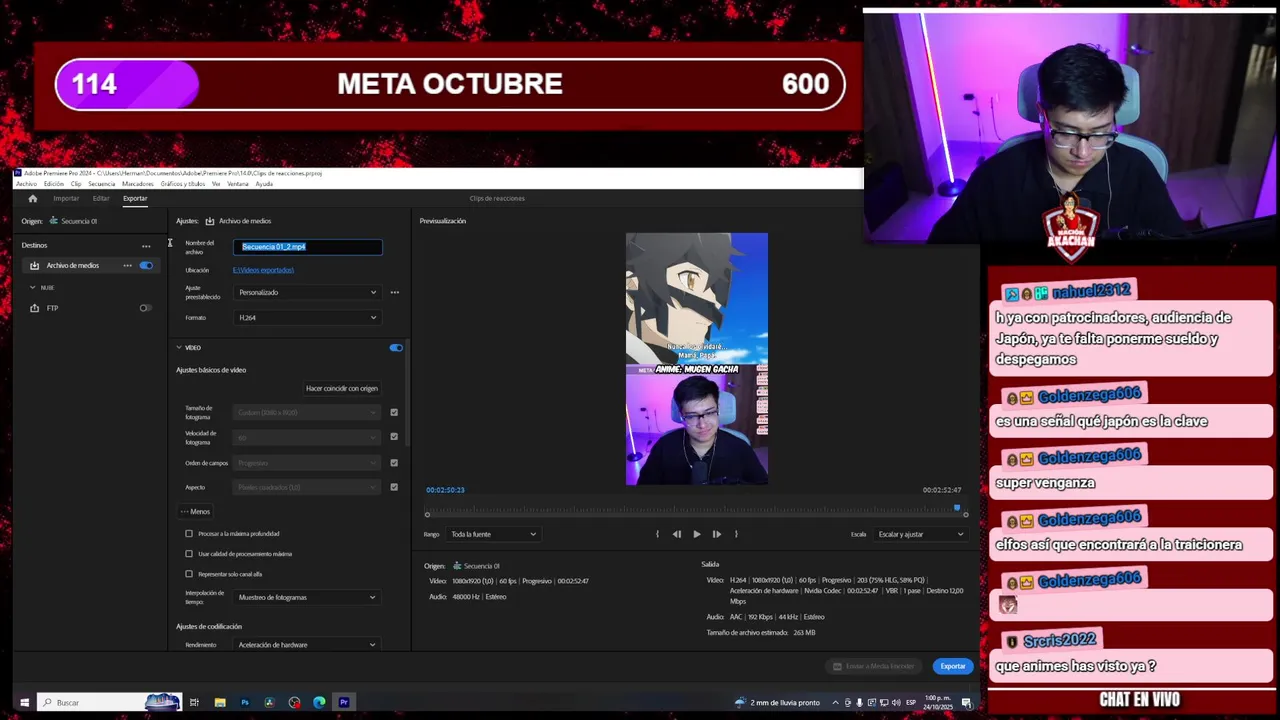Open Windows Start menu
The width and height of the screenshot is (1280, 720).
[24, 702]
